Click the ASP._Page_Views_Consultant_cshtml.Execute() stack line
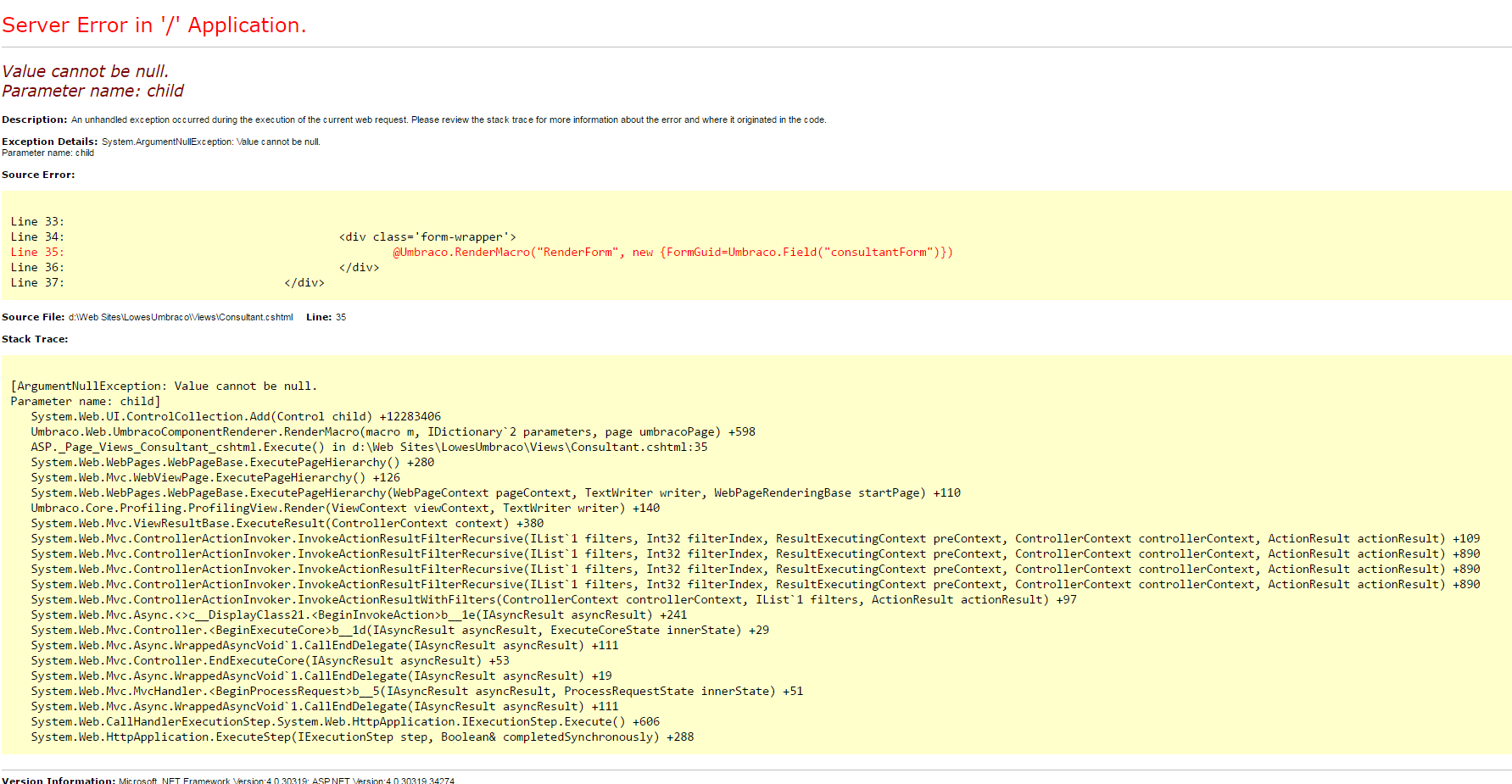The height and width of the screenshot is (784, 1512). coord(369,447)
